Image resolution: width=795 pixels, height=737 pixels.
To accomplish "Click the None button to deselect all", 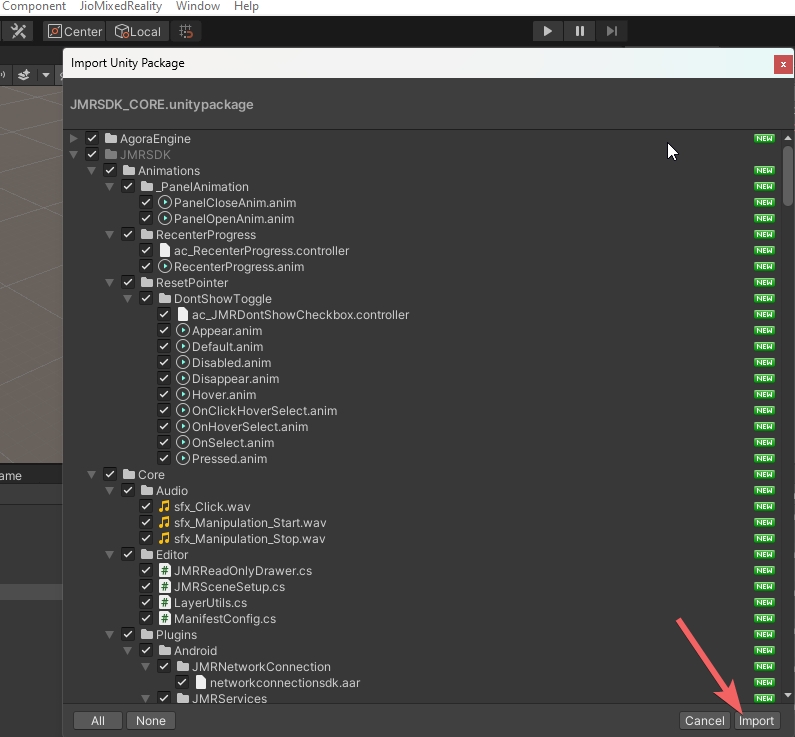I will [150, 720].
